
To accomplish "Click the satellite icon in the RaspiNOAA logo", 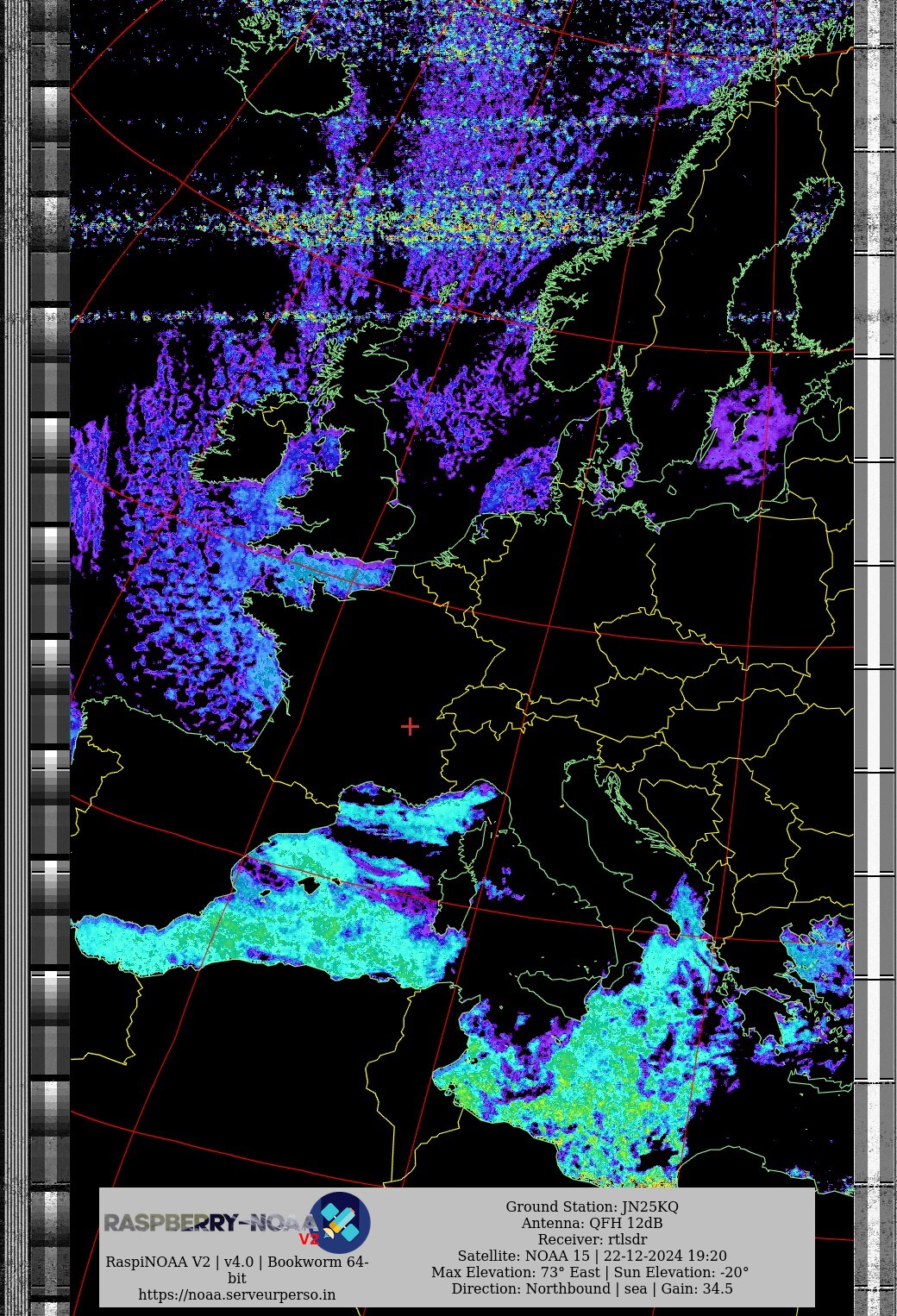I will click(x=342, y=1221).
